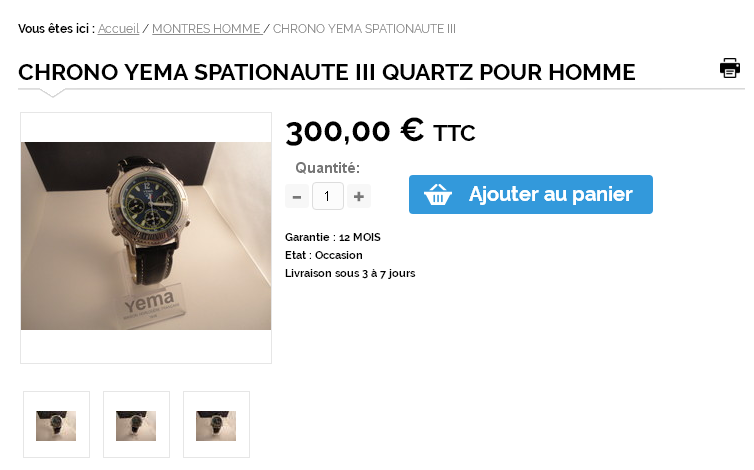Click the printer icon to print page
Screen dimensions: 754x470
(x=729, y=68)
